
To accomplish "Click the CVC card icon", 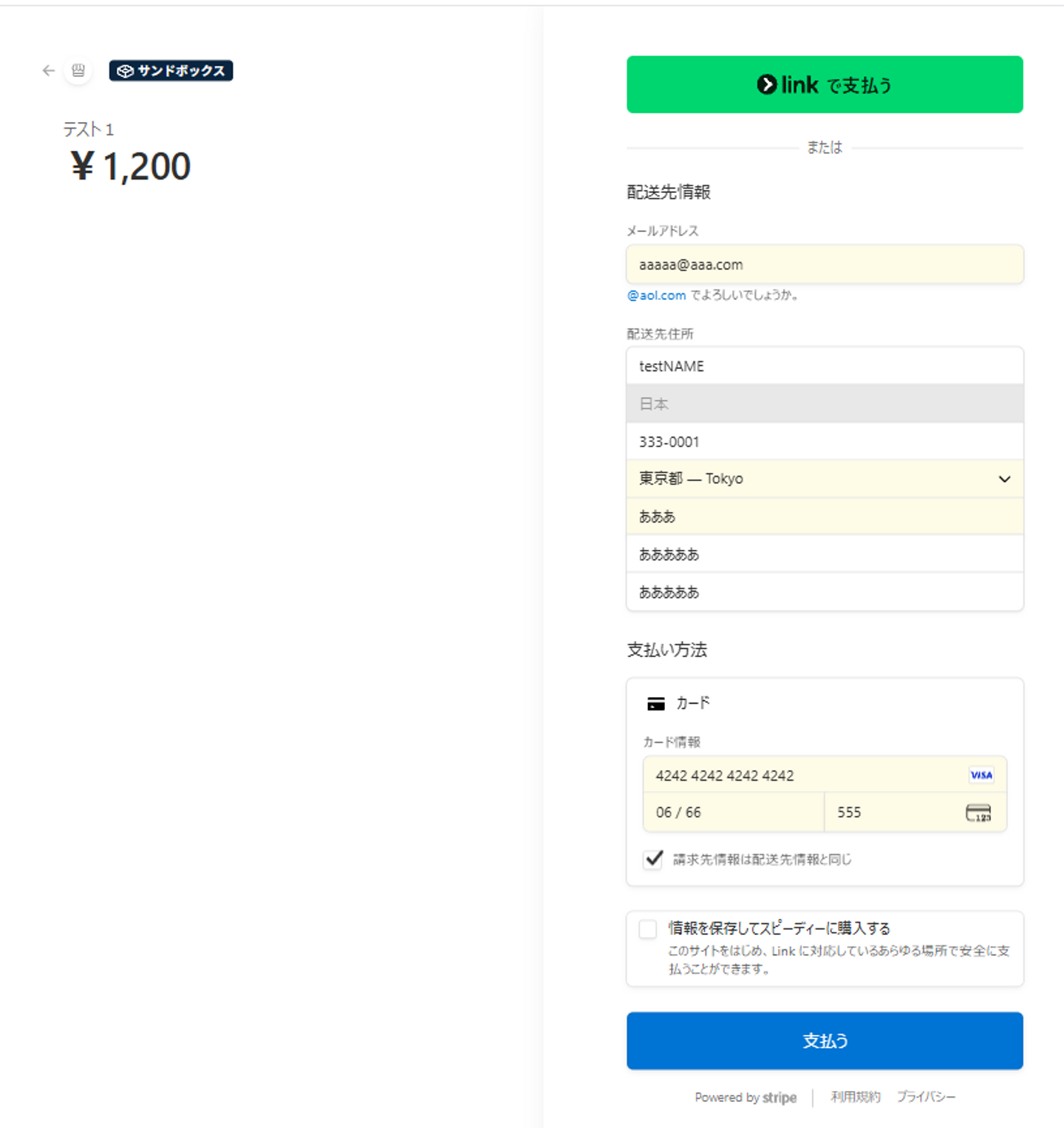I will [x=978, y=812].
